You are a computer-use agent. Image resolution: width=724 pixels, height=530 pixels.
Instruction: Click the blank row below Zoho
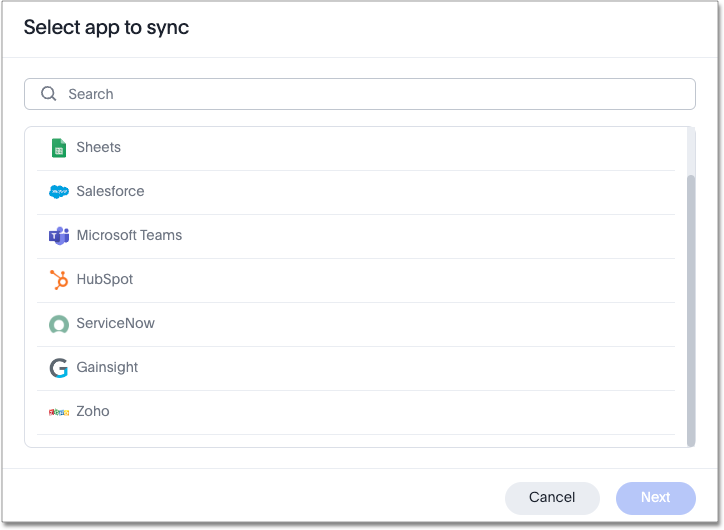(356, 441)
